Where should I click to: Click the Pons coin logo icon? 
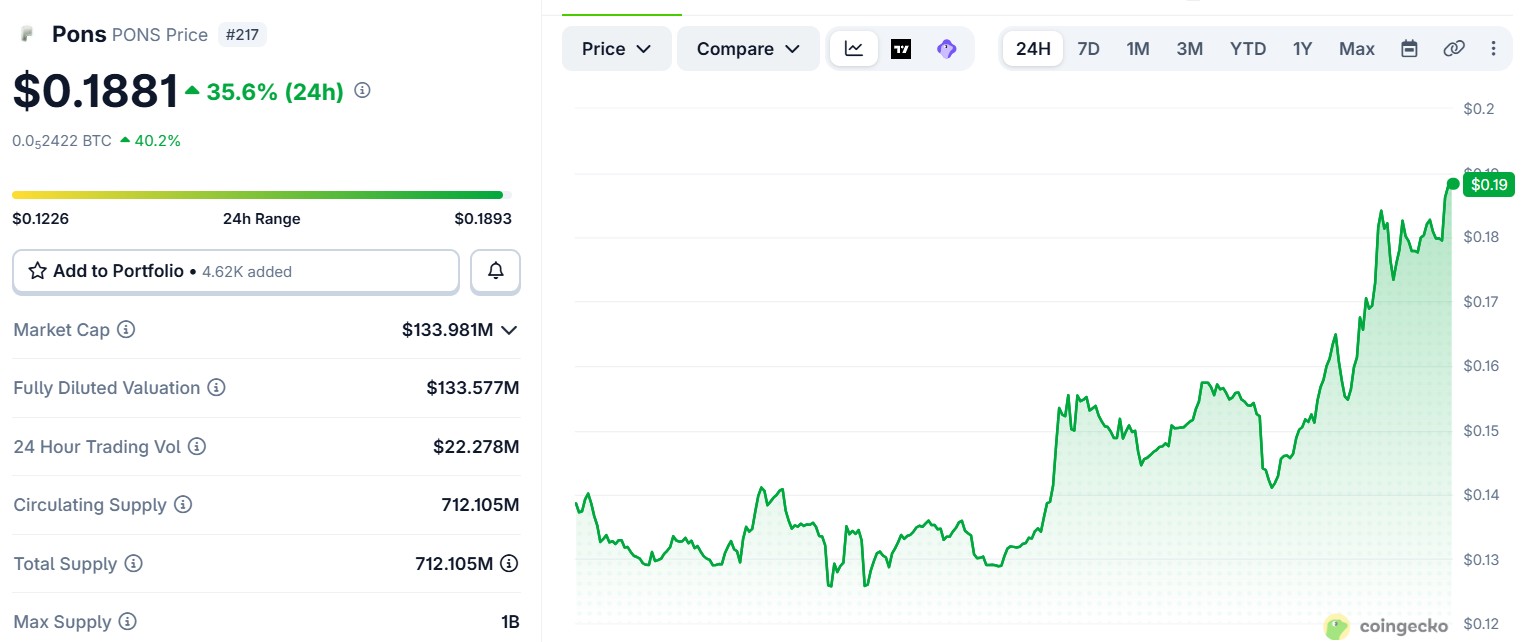[x=27, y=34]
